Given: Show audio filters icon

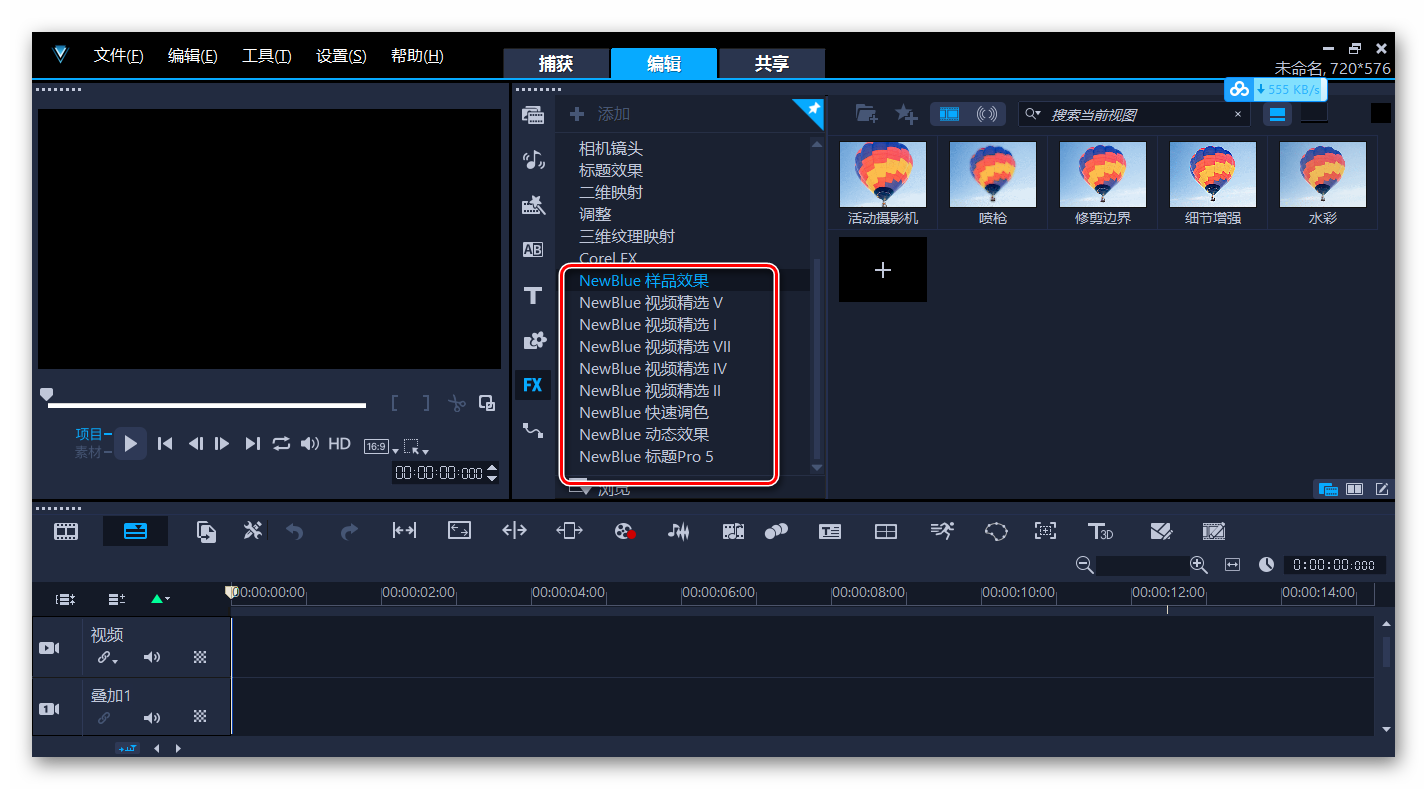Looking at the screenshot, I should (987, 114).
